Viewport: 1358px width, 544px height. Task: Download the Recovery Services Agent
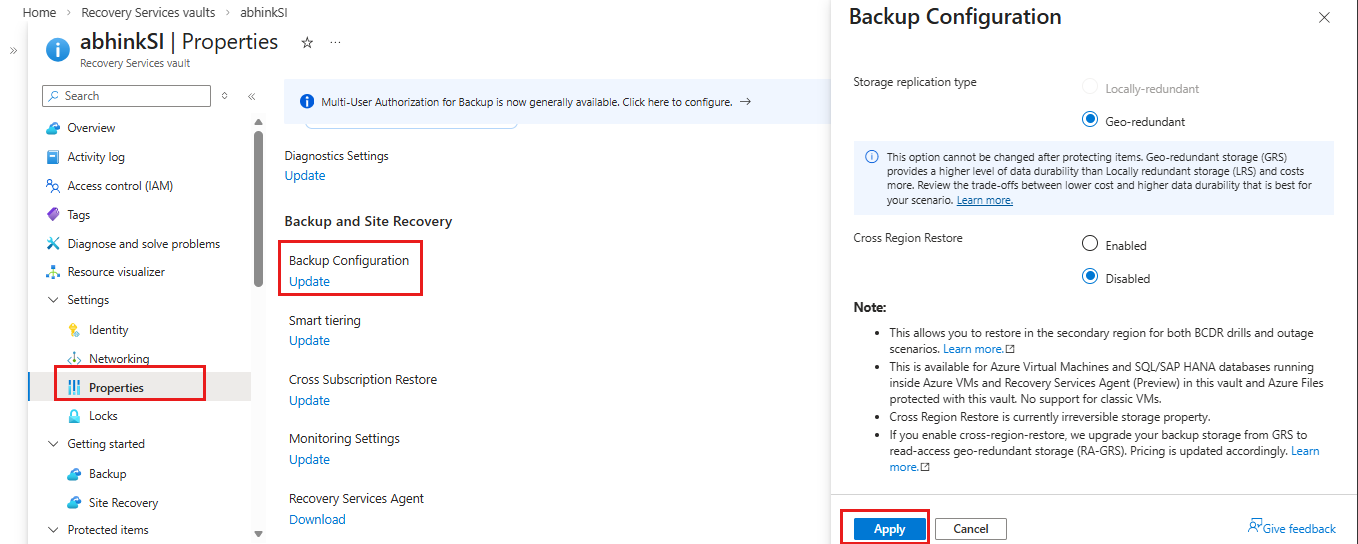point(317,519)
